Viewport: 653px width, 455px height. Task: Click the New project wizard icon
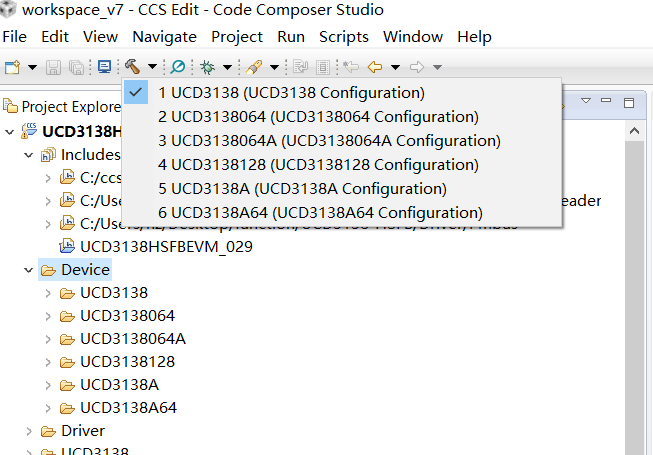(x=13, y=67)
